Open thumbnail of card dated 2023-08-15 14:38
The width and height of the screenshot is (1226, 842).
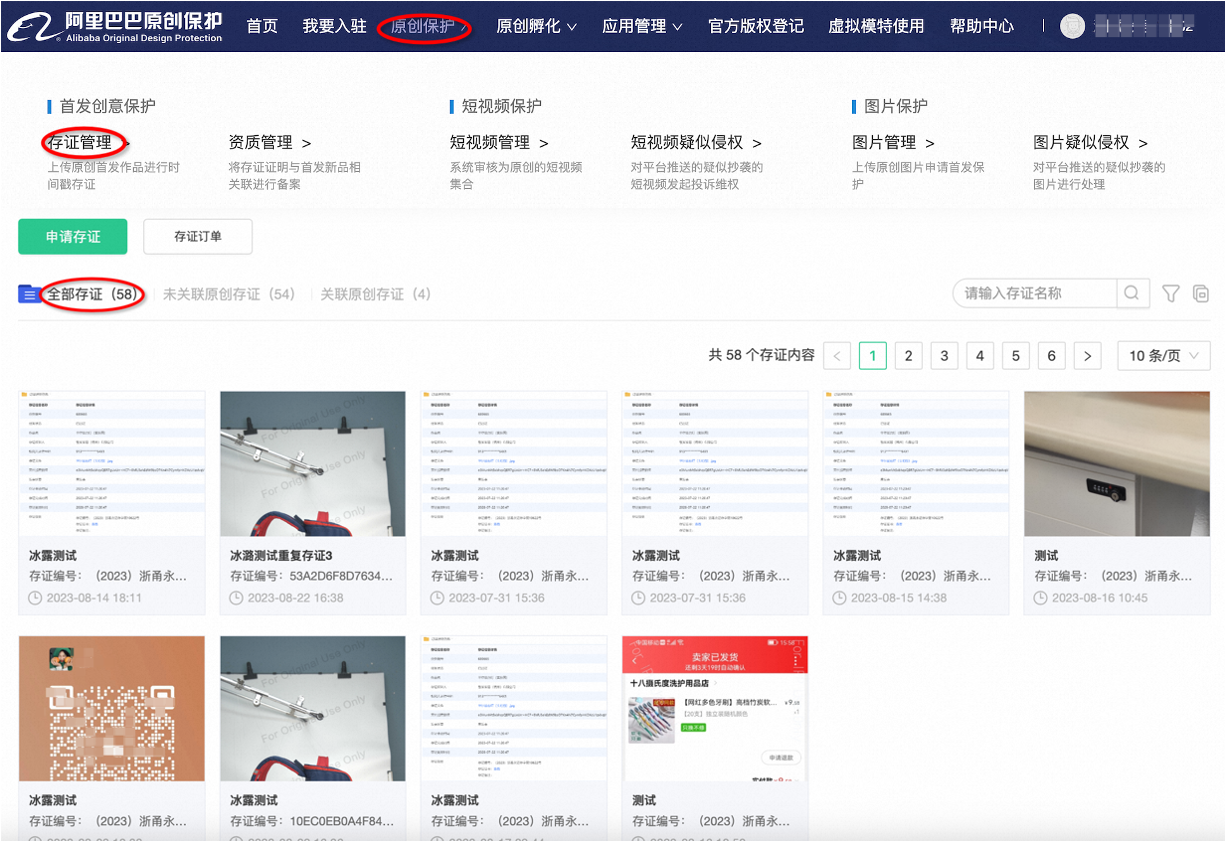(916, 463)
